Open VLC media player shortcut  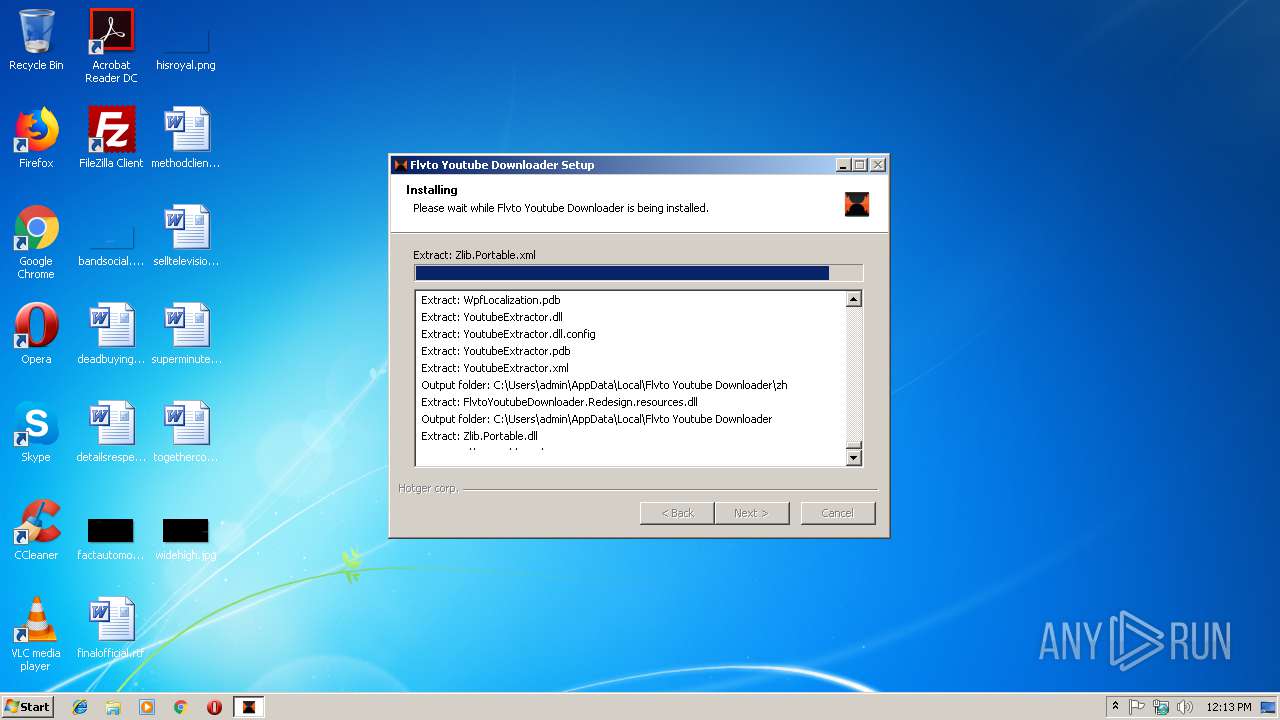(36, 634)
